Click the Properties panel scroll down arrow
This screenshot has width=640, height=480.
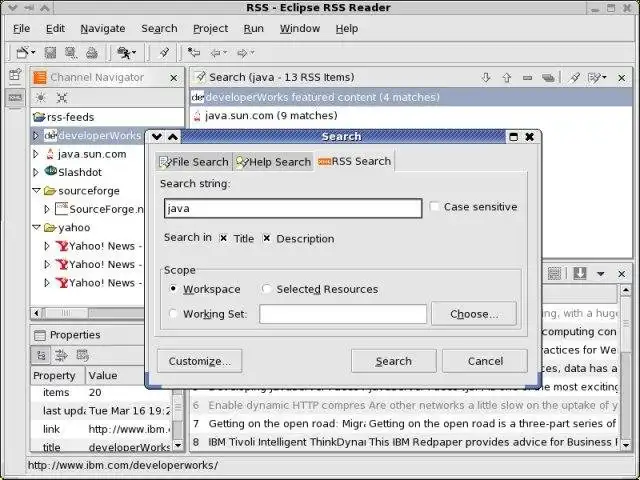[x=178, y=445]
